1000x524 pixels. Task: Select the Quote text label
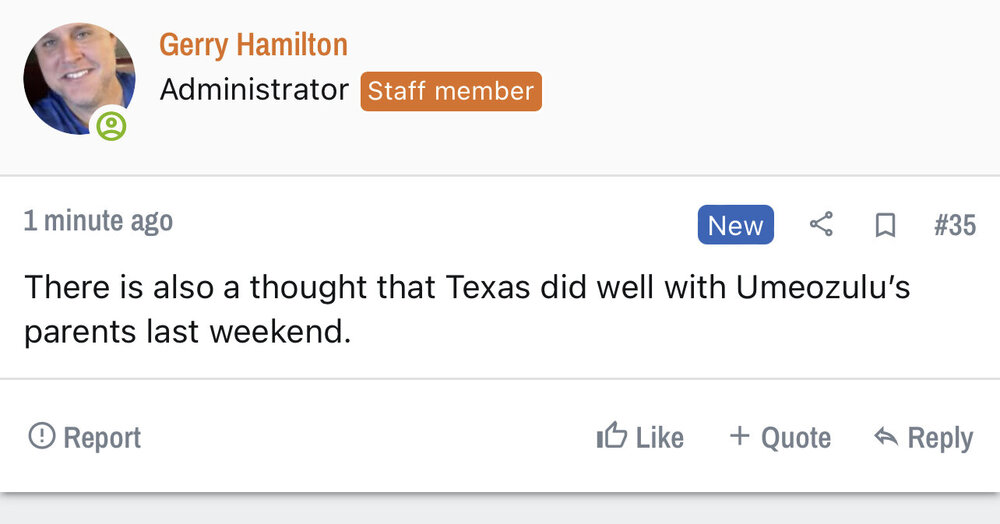click(x=796, y=438)
